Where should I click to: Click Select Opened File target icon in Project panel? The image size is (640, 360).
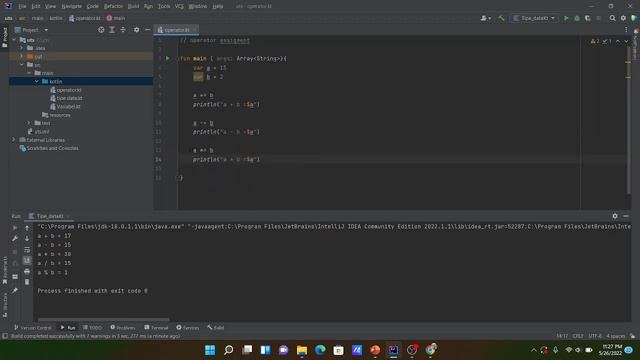click(101, 30)
